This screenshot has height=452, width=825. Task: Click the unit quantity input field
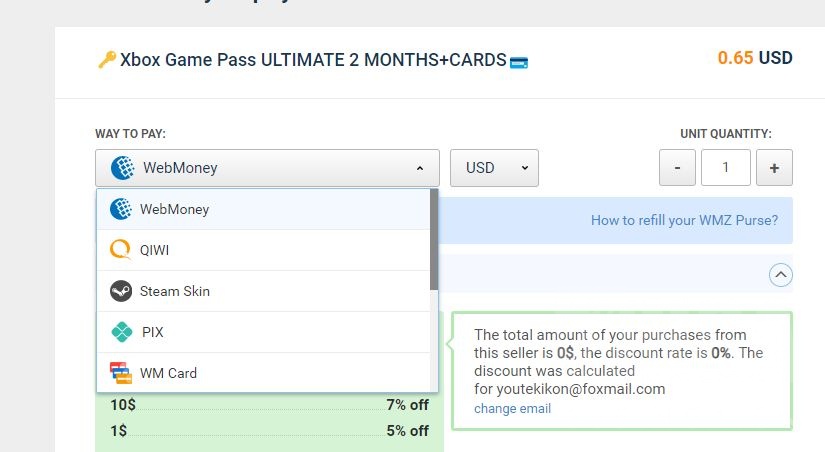tap(725, 168)
